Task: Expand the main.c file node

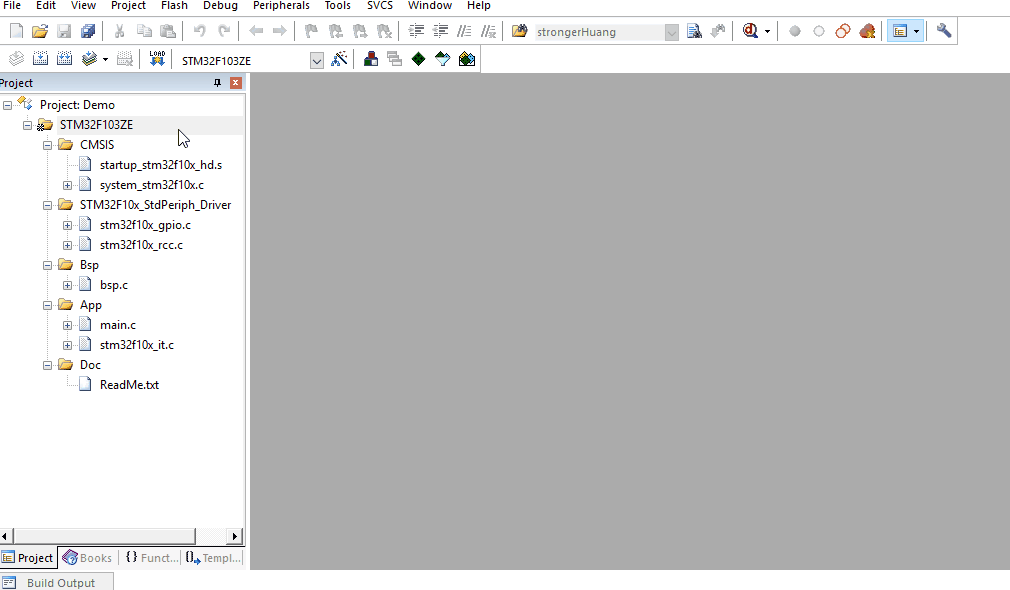Action: (x=68, y=325)
